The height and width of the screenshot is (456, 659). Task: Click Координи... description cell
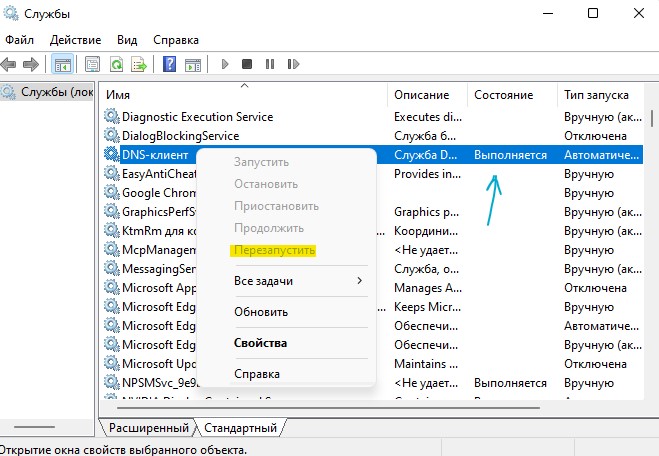(x=426, y=231)
